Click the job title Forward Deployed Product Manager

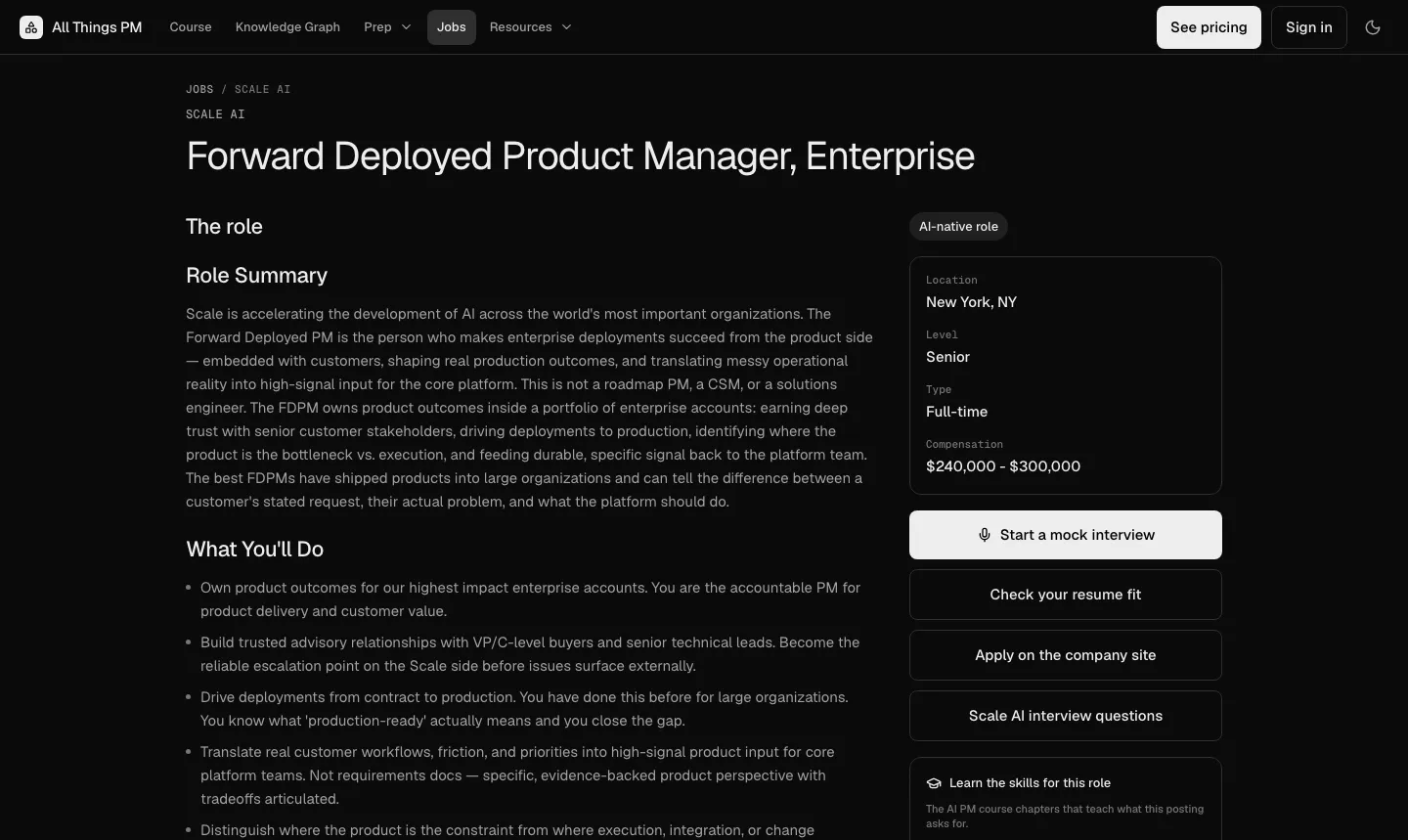581,156
